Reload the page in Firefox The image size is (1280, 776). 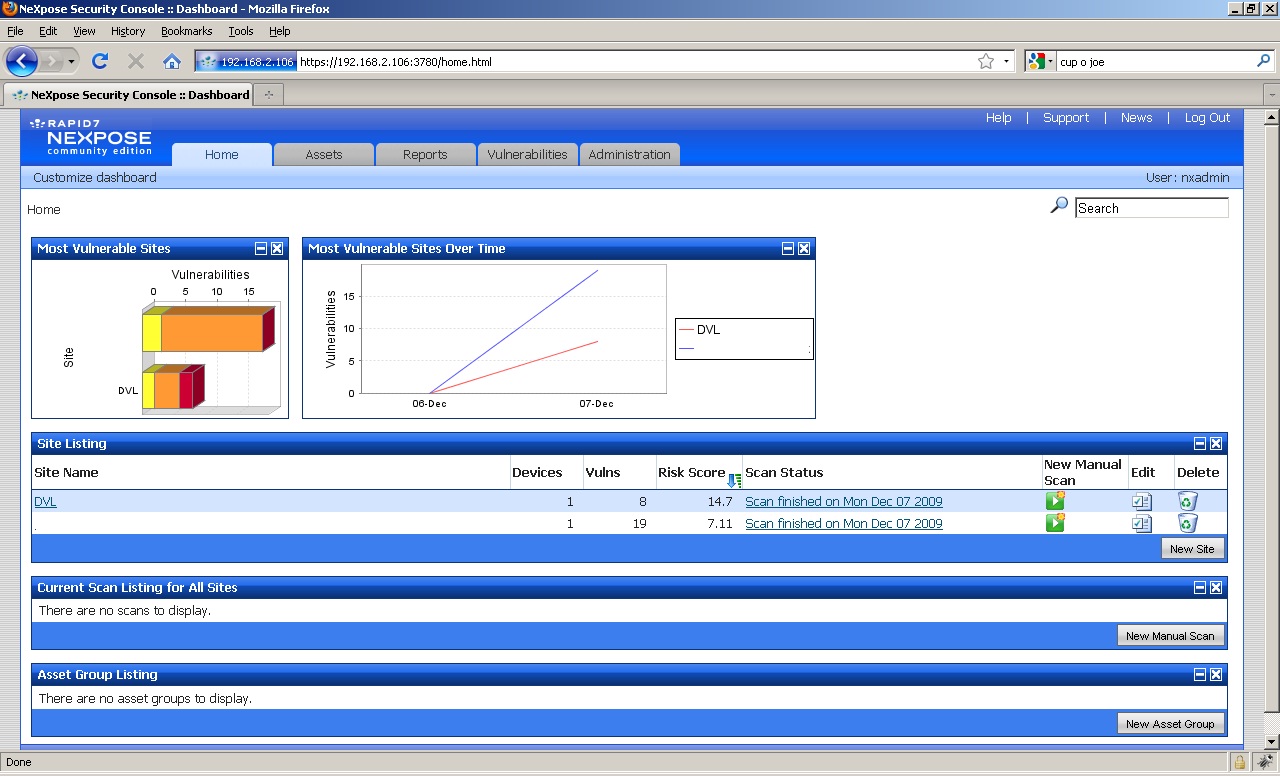pos(99,61)
